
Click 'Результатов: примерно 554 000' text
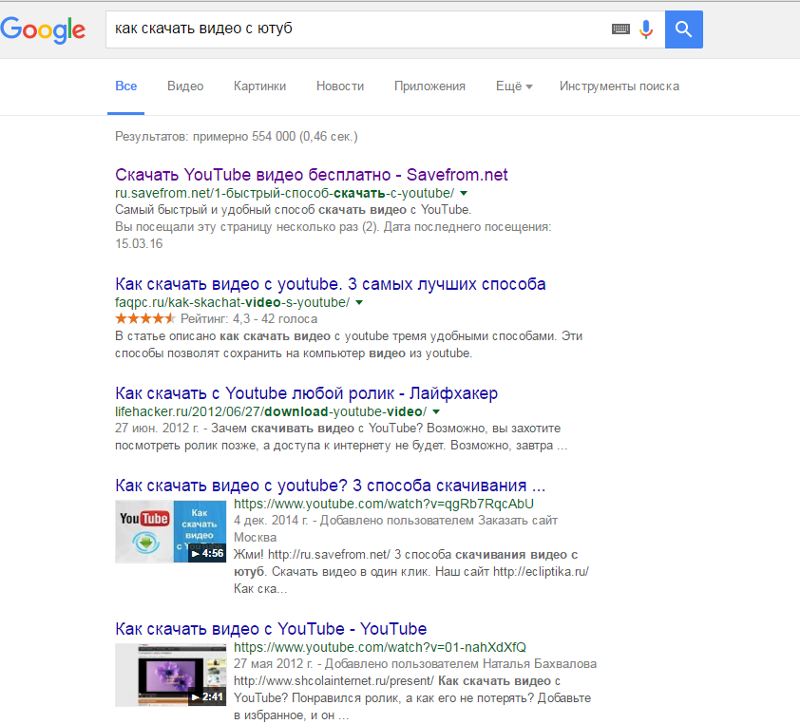[x=205, y=137]
